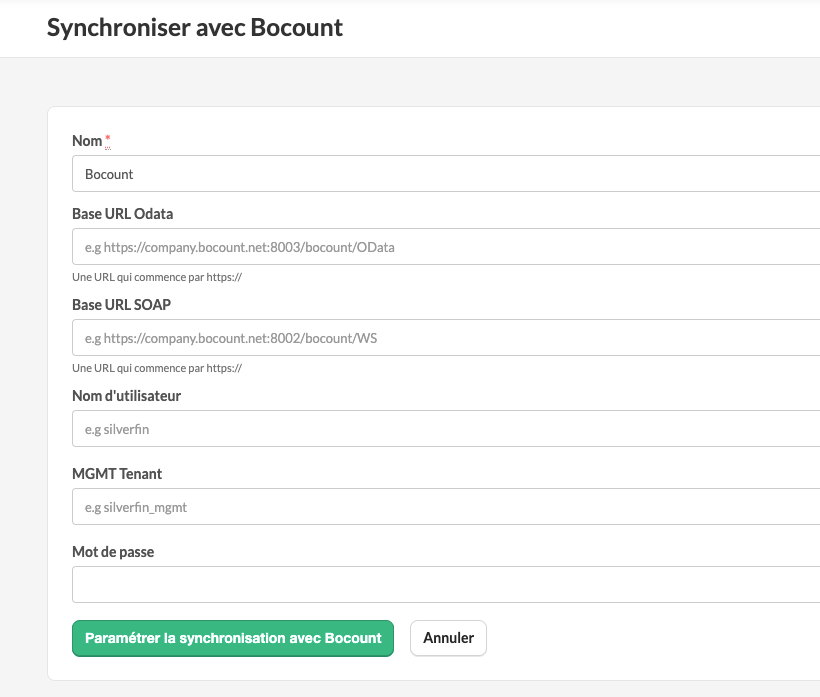Viewport: 820px width, 697px height.
Task: Click Paramétrer la synchronisation avec Bocount button
Action: coord(233,638)
